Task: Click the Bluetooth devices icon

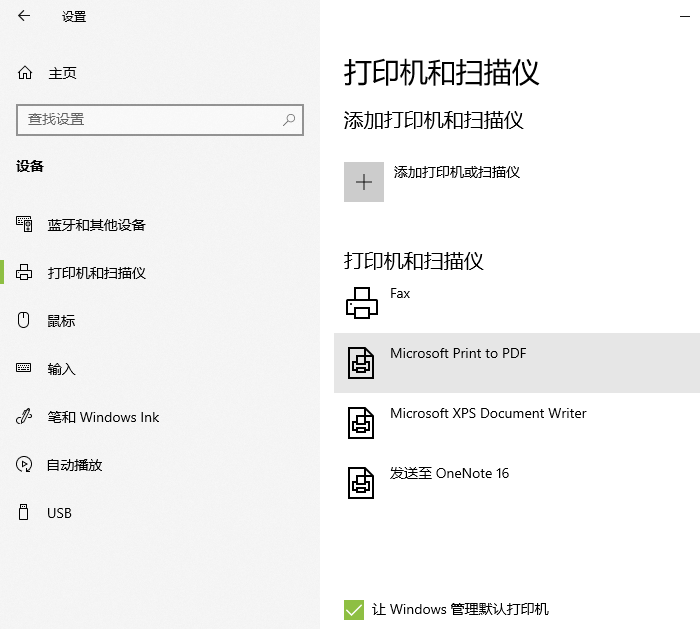Action: tap(24, 224)
